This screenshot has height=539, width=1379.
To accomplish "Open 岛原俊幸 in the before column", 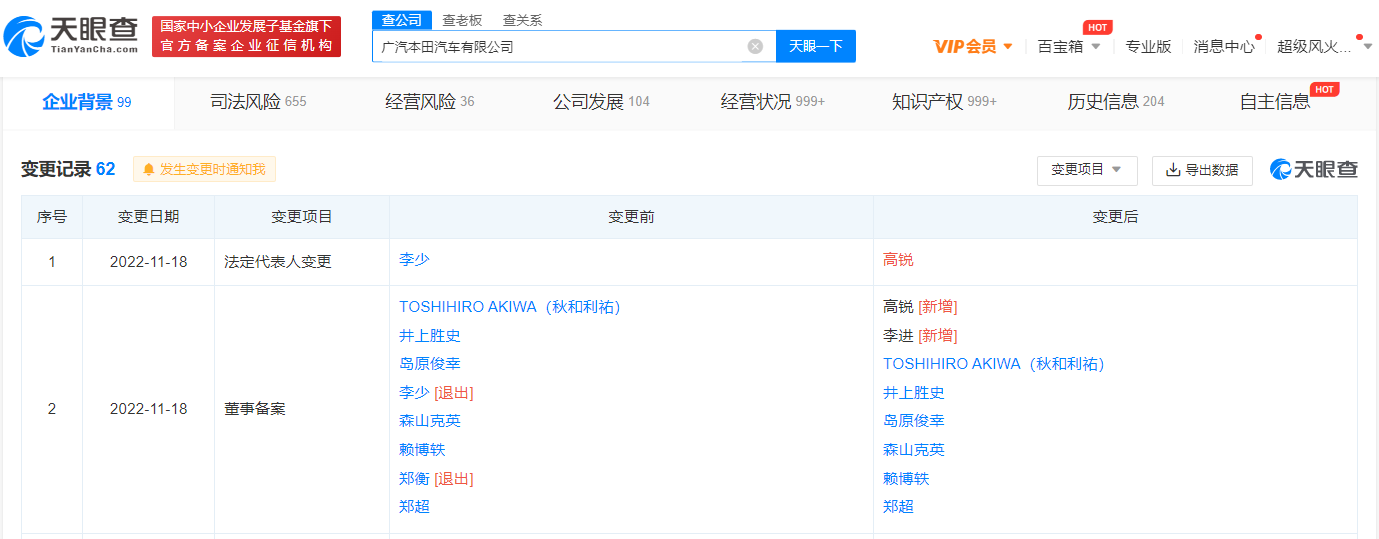I will pos(430,364).
